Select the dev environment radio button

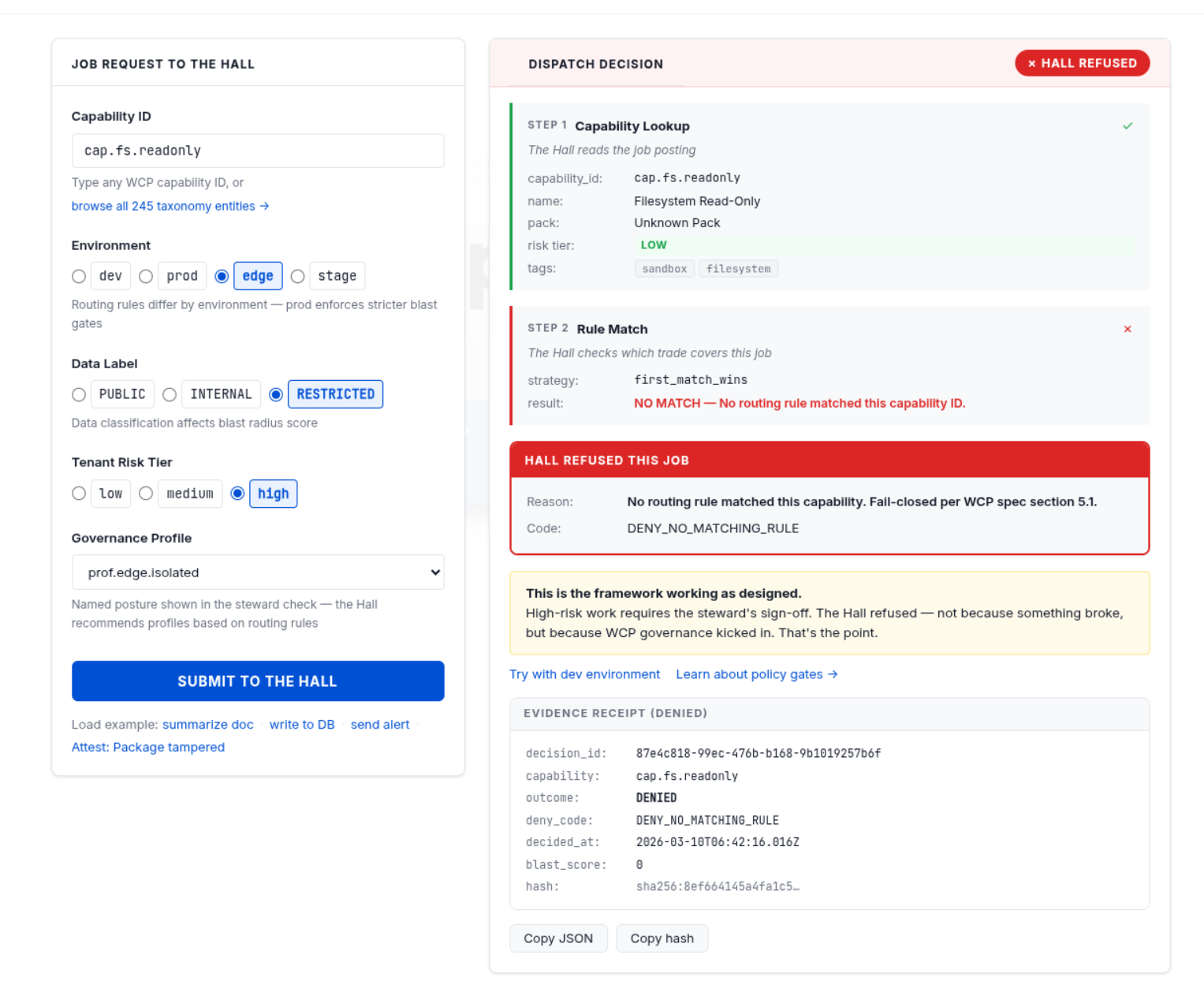(x=79, y=276)
